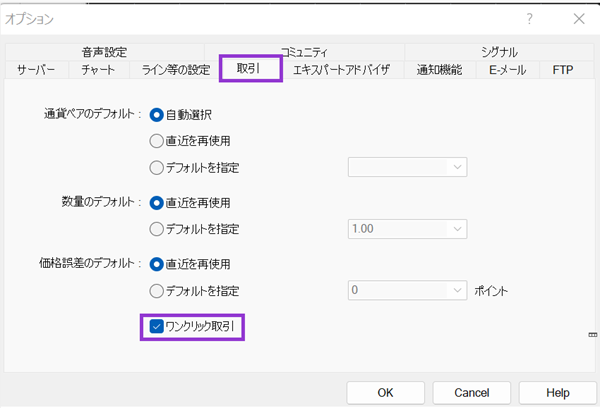Click the question mark help icon in title bar

point(530,18)
